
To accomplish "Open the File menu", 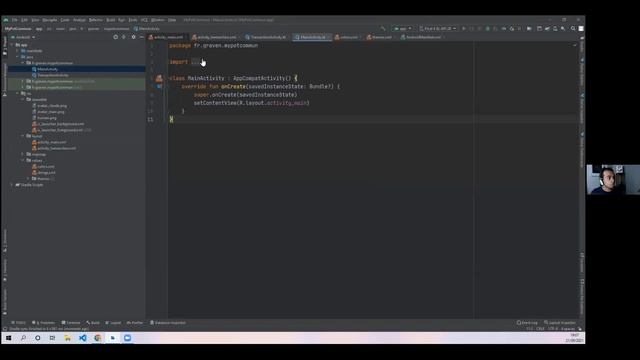I will click(x=15, y=20).
